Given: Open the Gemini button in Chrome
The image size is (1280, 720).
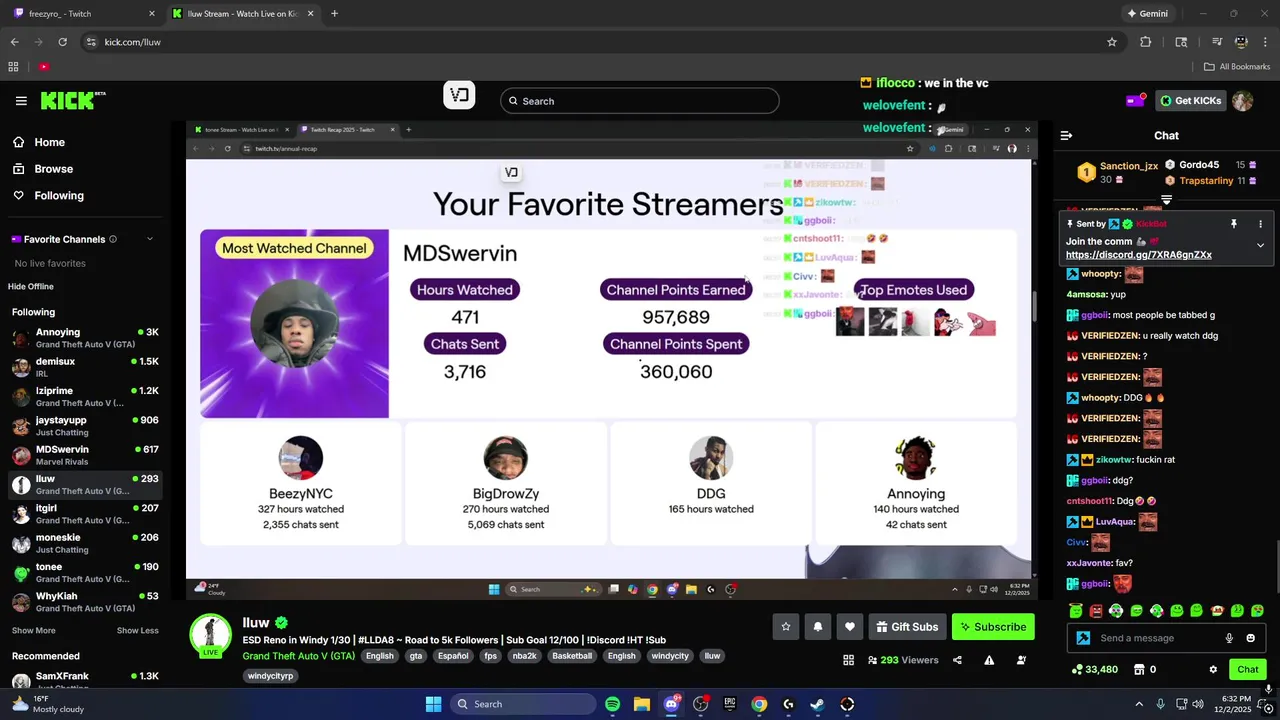Looking at the screenshot, I should pos(1147,14).
